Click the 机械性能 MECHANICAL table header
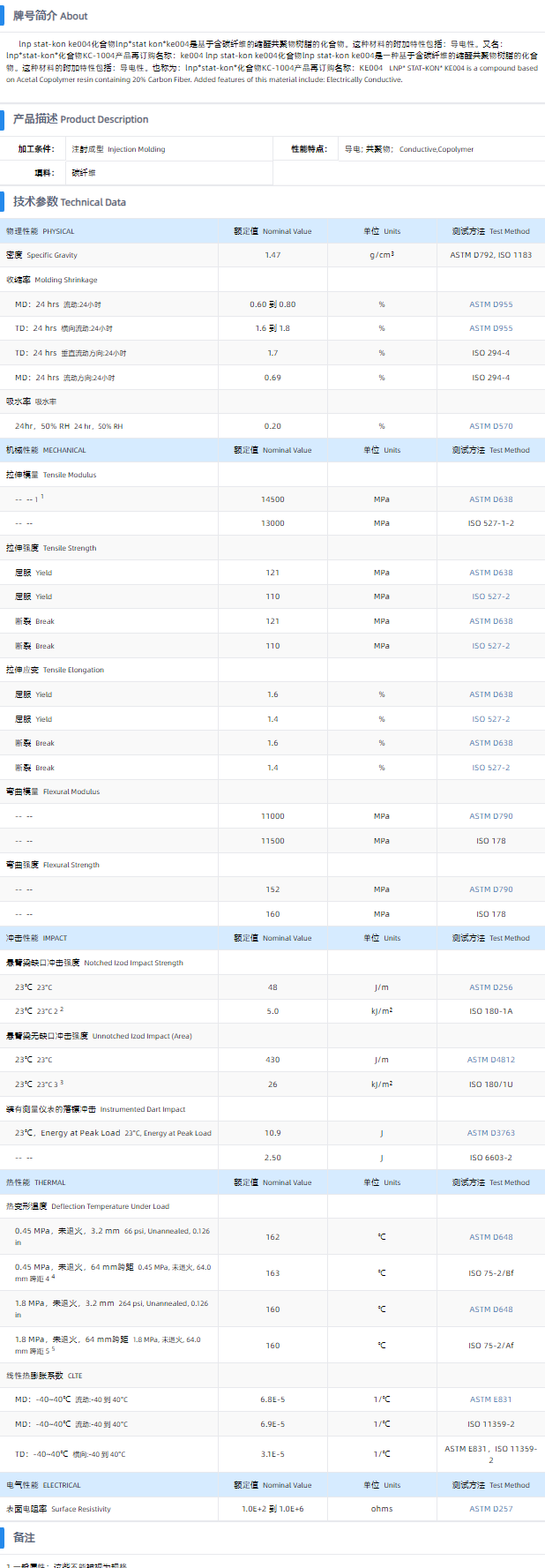 point(46,450)
